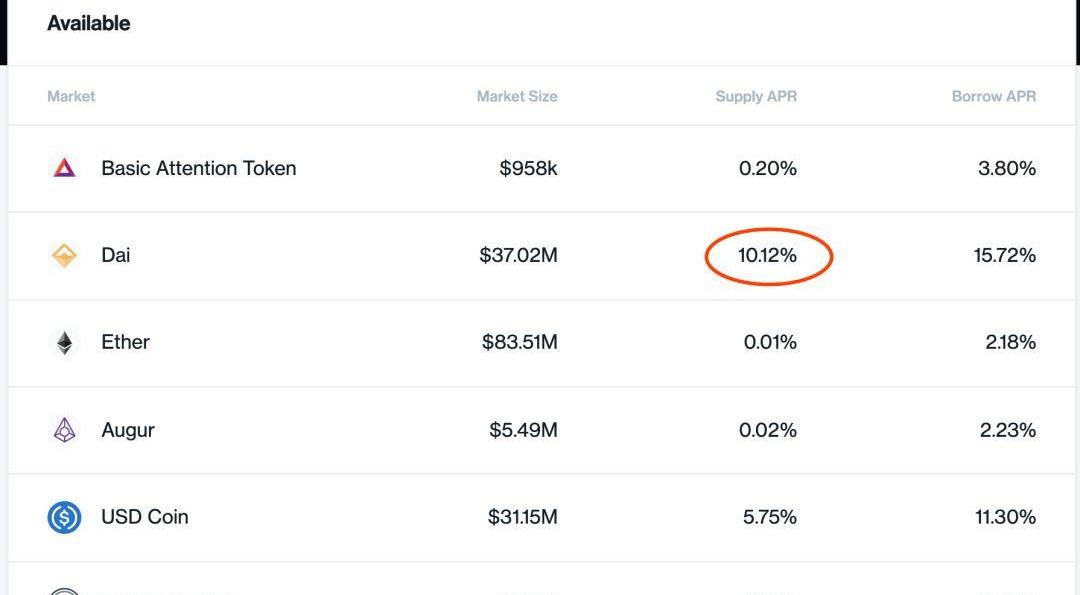Click the Ether logo icon
This screenshot has width=1080, height=595.
pyautogui.click(x=64, y=342)
